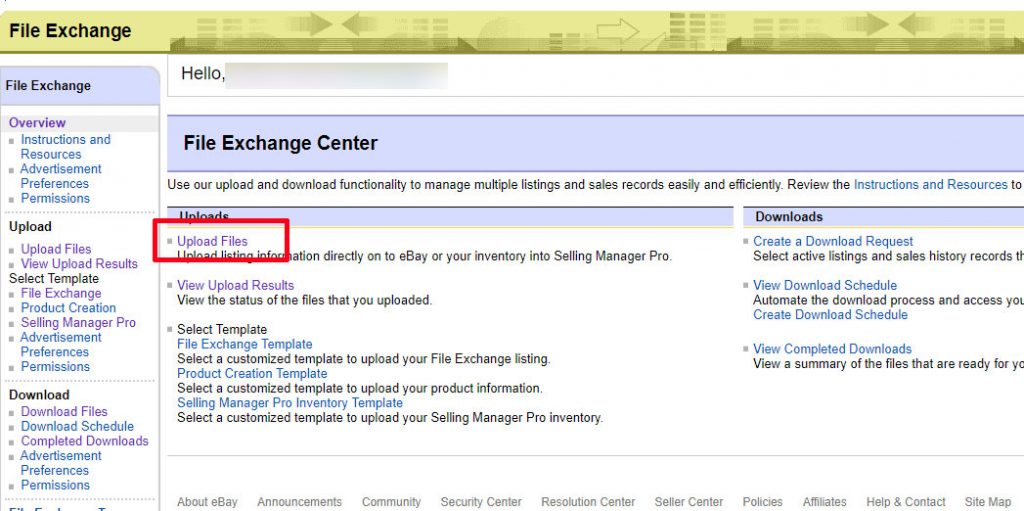Open Site Map footer link
This screenshot has width=1024, height=511.
pos(987,502)
